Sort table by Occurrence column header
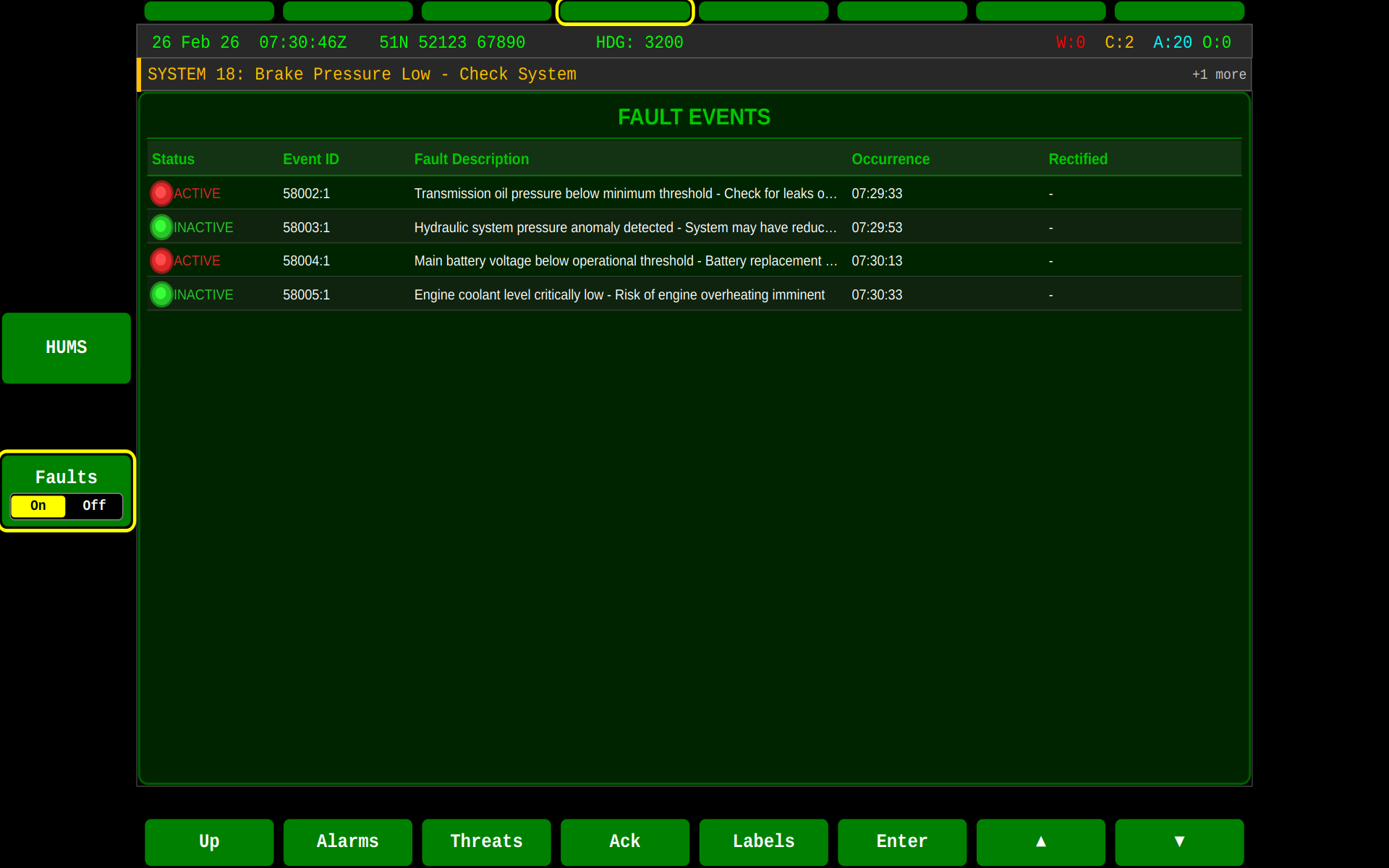This screenshot has width=1389, height=868. tap(890, 159)
